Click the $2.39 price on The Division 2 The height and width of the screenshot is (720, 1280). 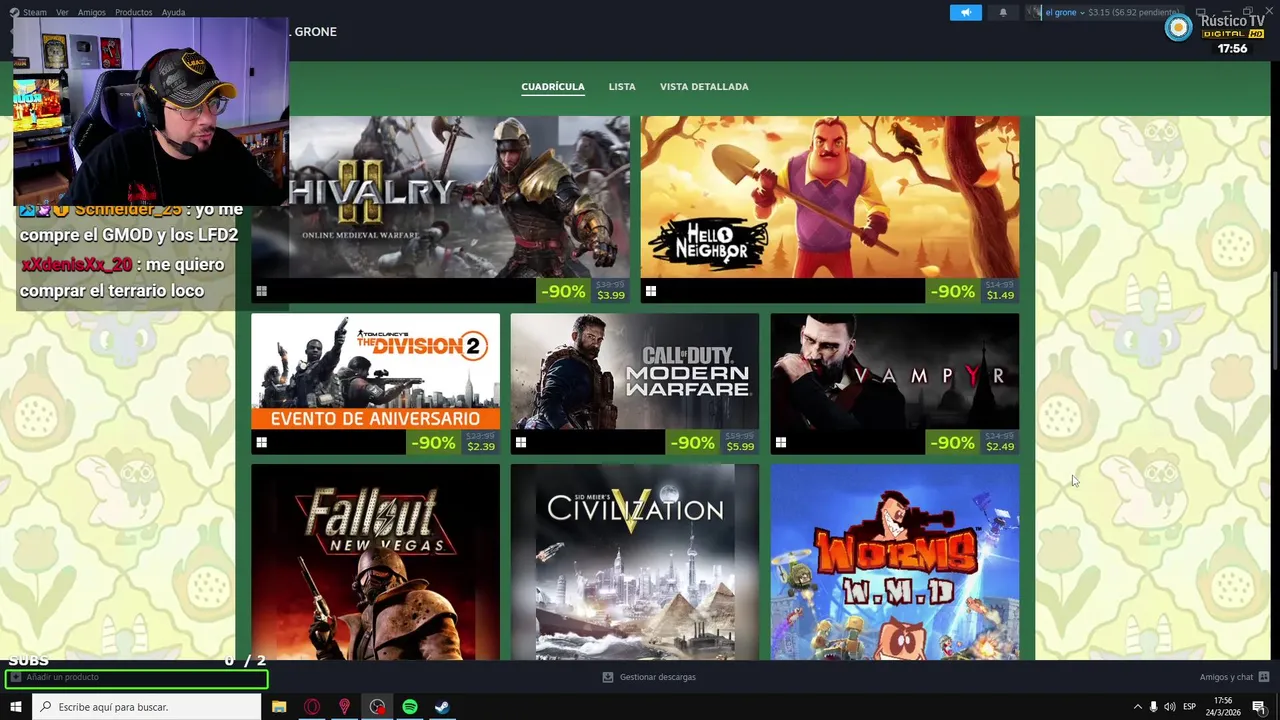[x=481, y=446]
